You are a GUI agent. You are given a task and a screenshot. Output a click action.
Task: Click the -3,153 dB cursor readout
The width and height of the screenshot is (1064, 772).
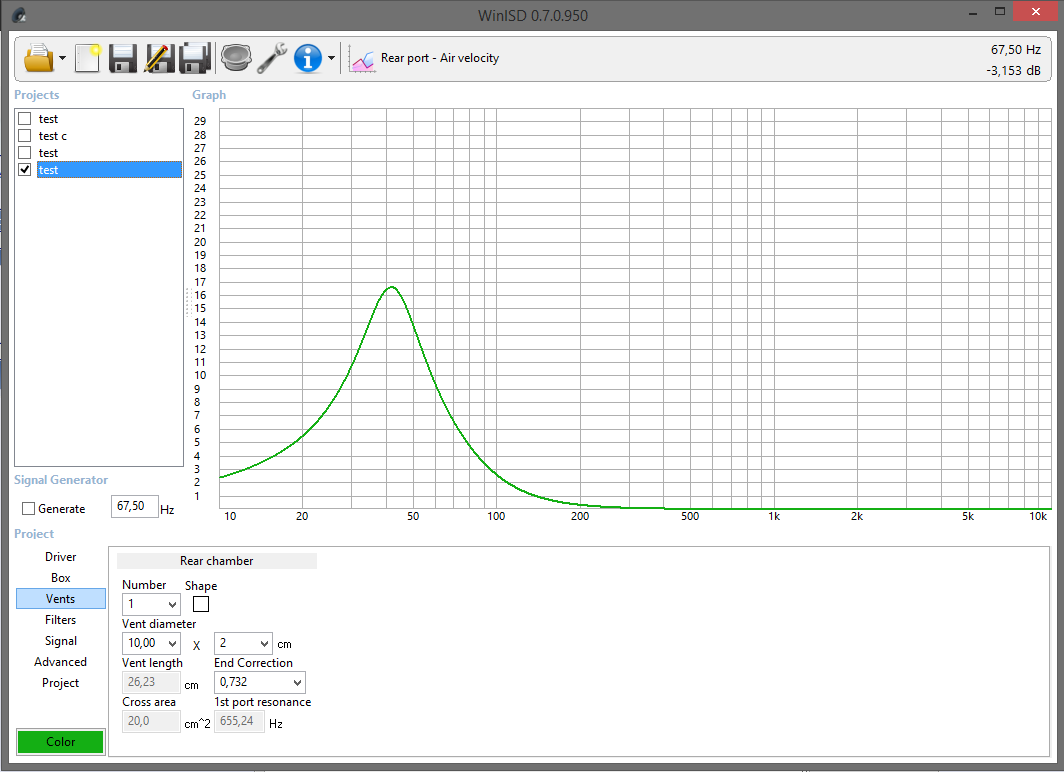click(x=1013, y=71)
